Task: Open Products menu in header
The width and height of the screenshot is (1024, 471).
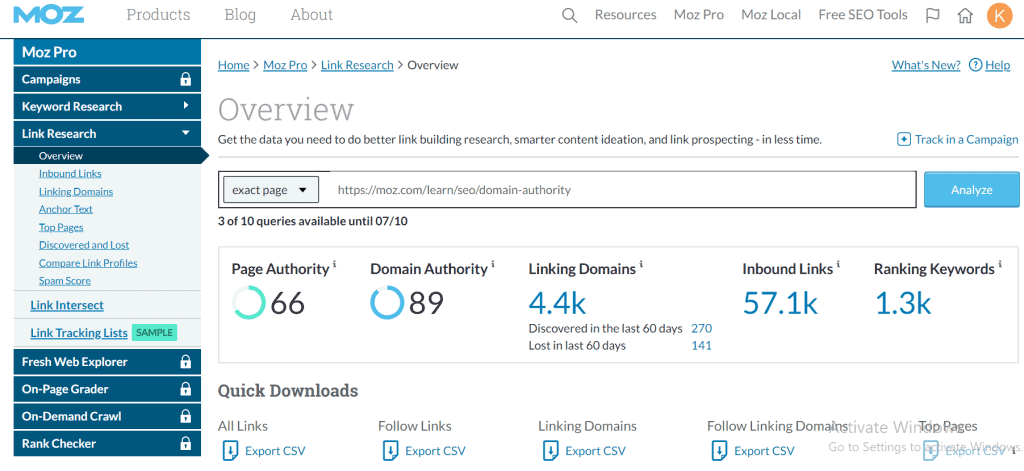Action: (159, 14)
